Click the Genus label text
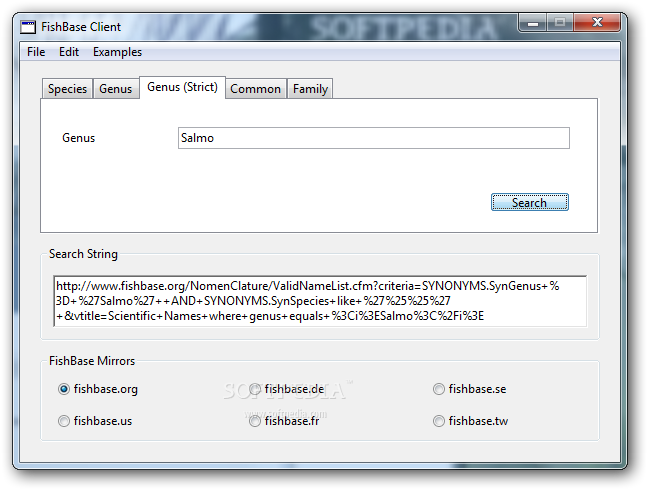This screenshot has width=648, height=490. 79,138
